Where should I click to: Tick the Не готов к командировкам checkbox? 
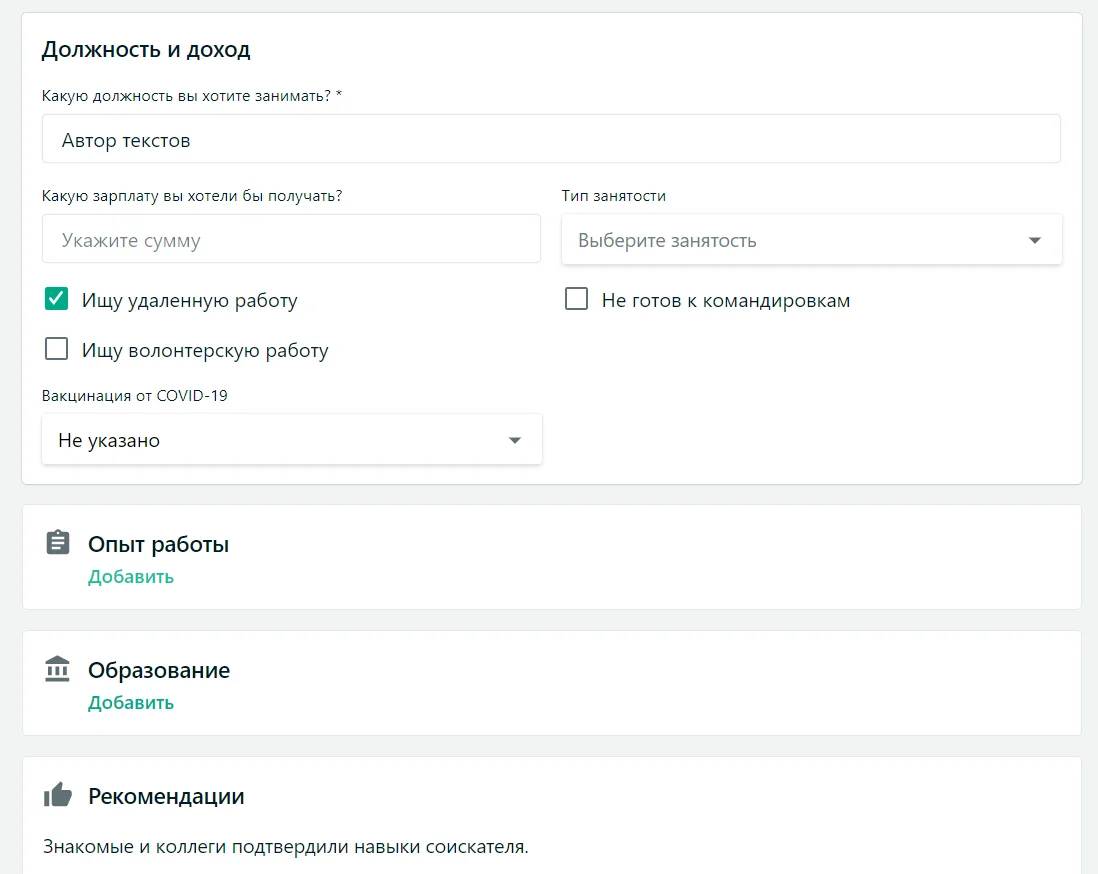pyautogui.click(x=576, y=299)
